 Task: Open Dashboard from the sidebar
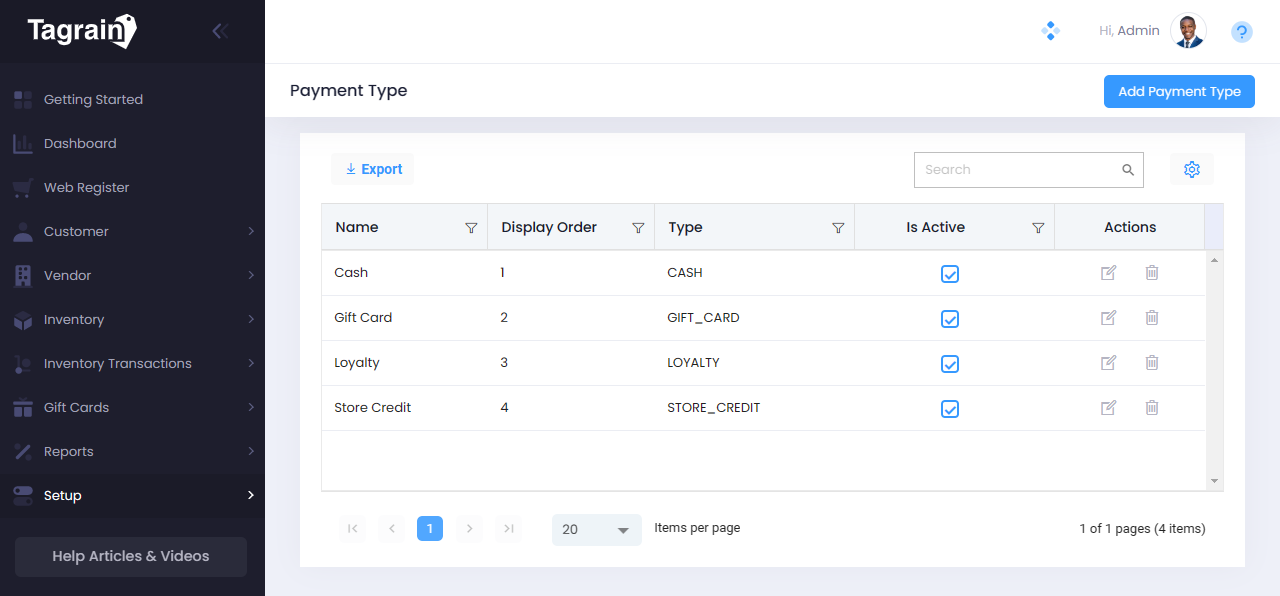(80, 144)
